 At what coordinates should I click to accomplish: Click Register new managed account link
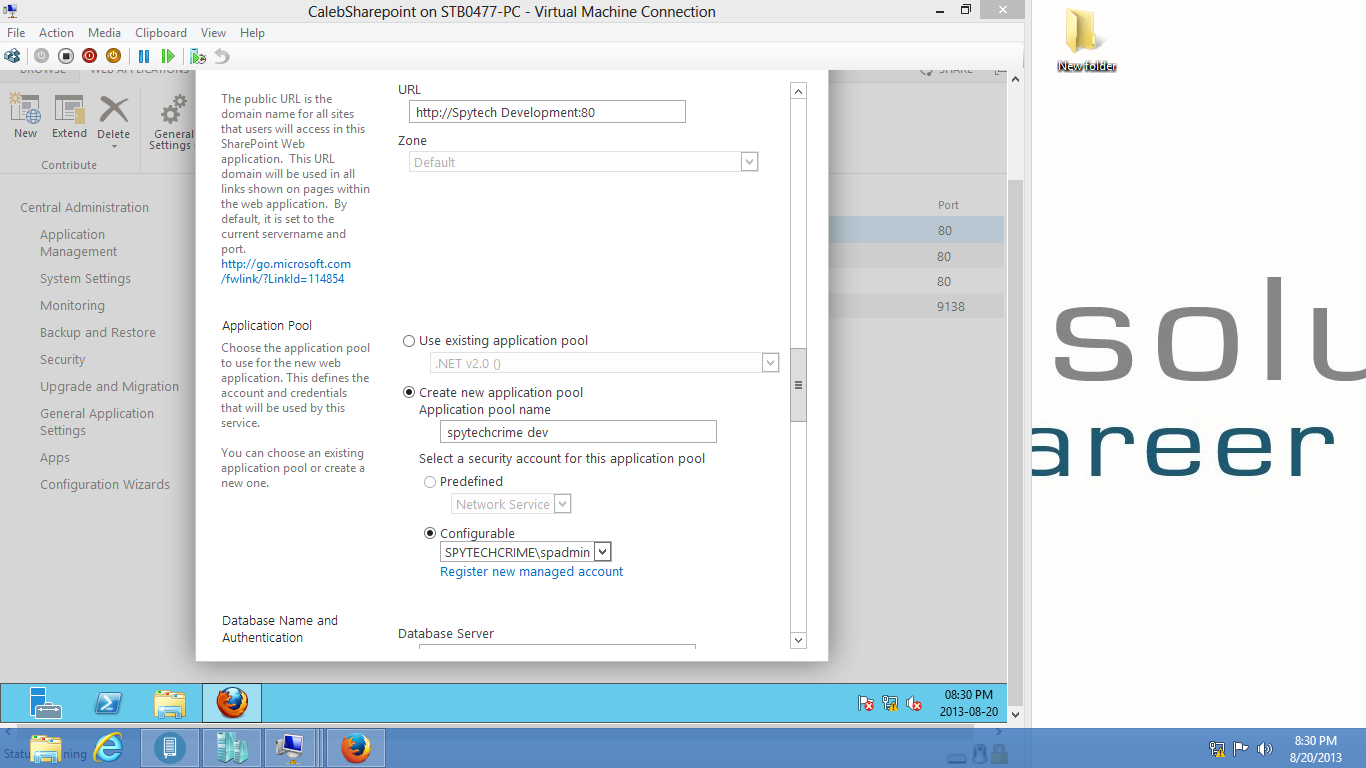point(531,572)
